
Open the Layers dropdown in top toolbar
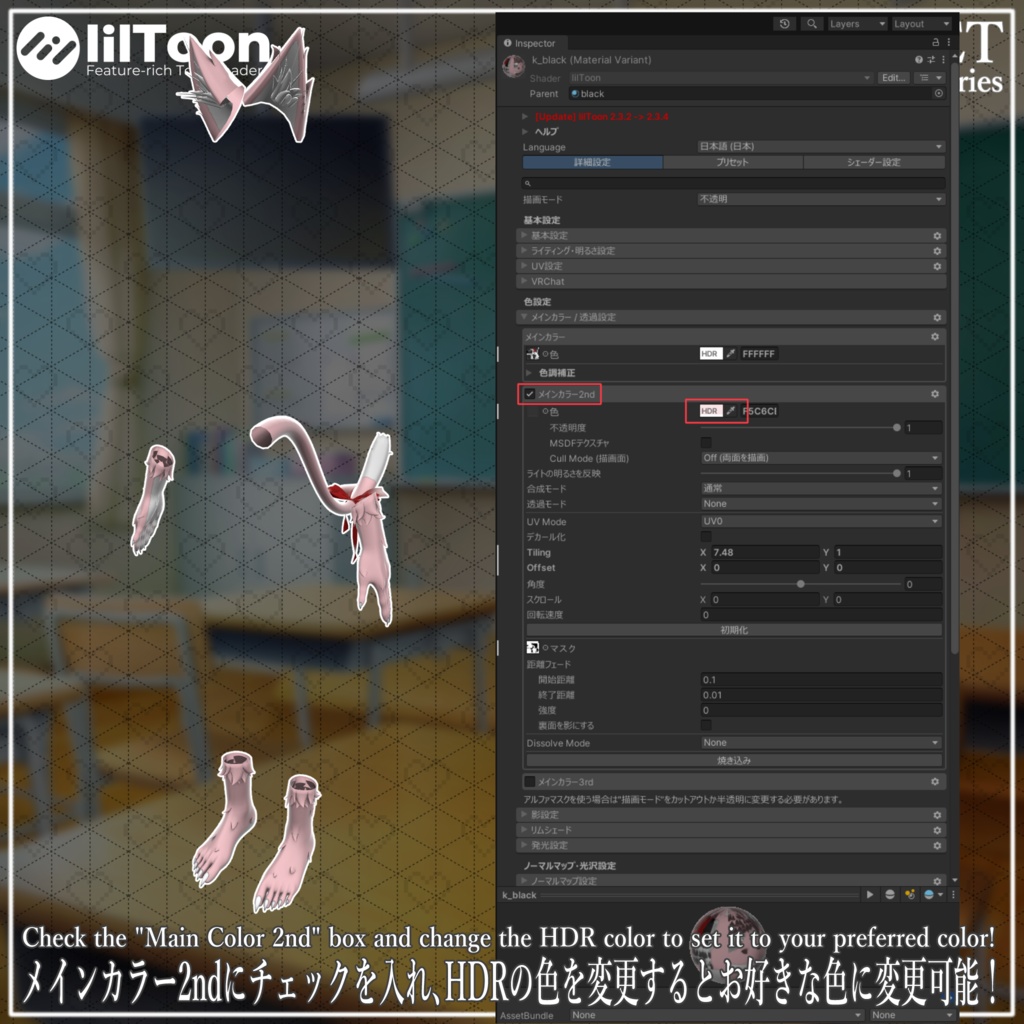click(857, 24)
